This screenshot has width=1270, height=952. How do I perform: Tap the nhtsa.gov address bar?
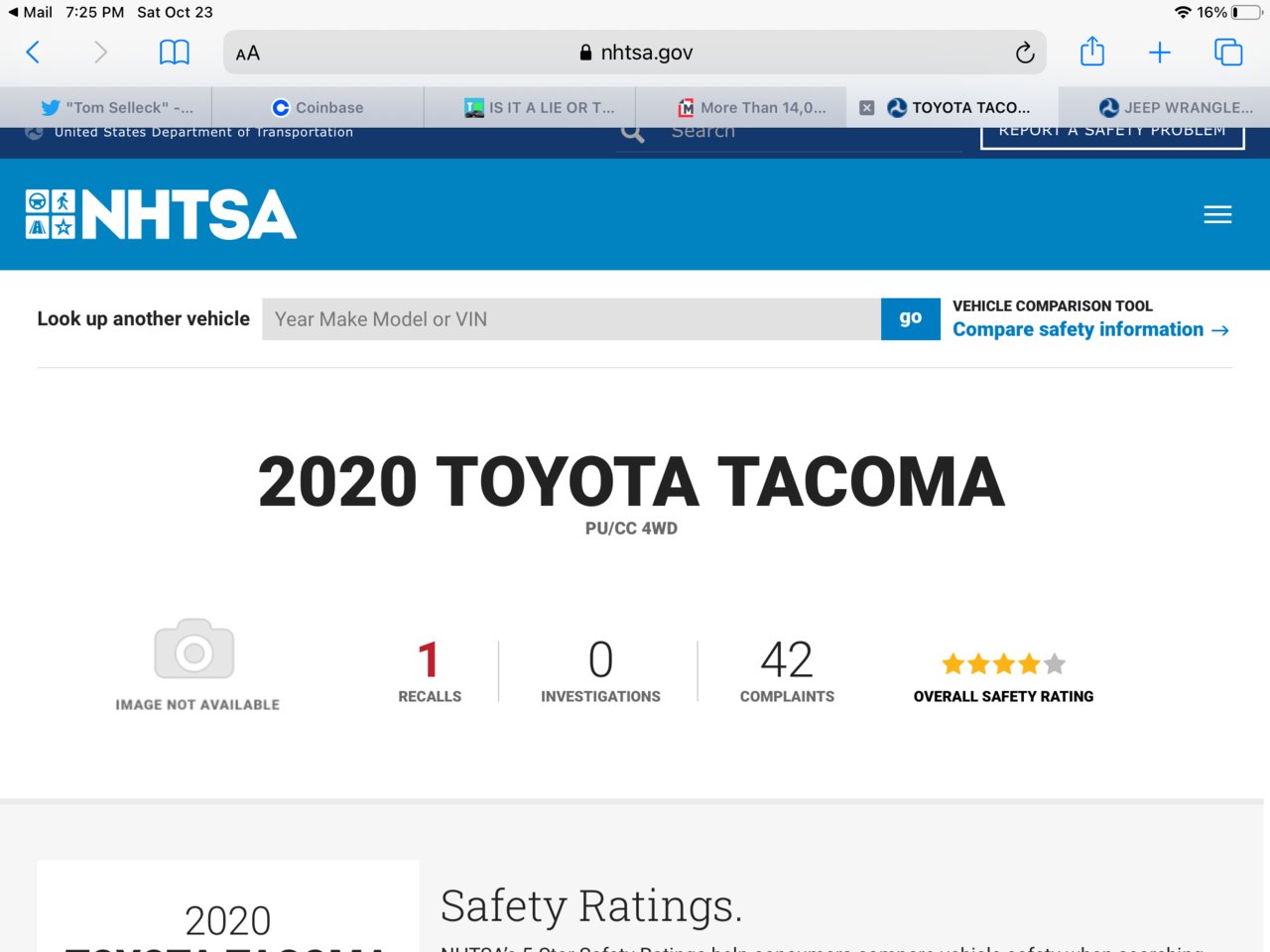(x=635, y=53)
